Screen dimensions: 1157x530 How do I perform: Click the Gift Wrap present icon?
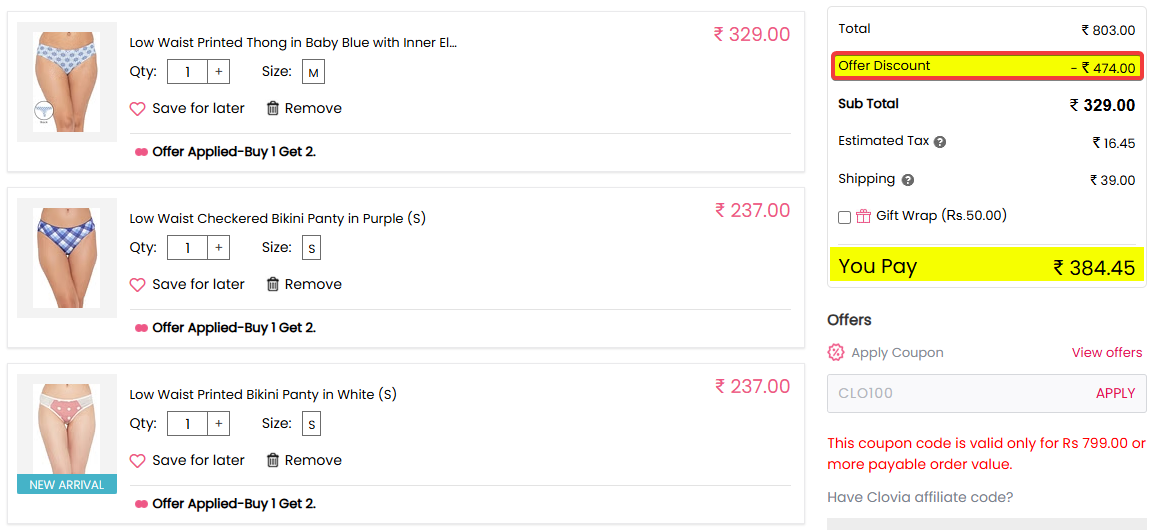pyautogui.click(x=863, y=216)
